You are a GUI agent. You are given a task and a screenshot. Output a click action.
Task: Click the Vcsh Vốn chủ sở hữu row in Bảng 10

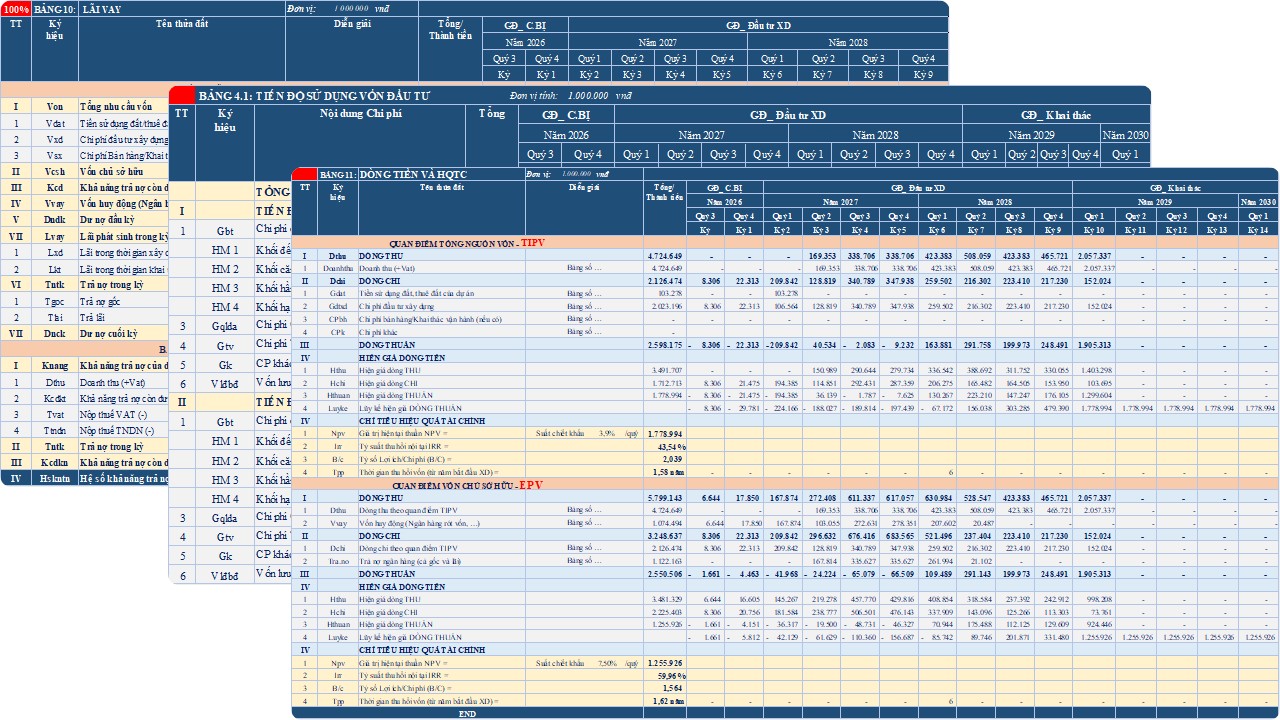pos(85,171)
